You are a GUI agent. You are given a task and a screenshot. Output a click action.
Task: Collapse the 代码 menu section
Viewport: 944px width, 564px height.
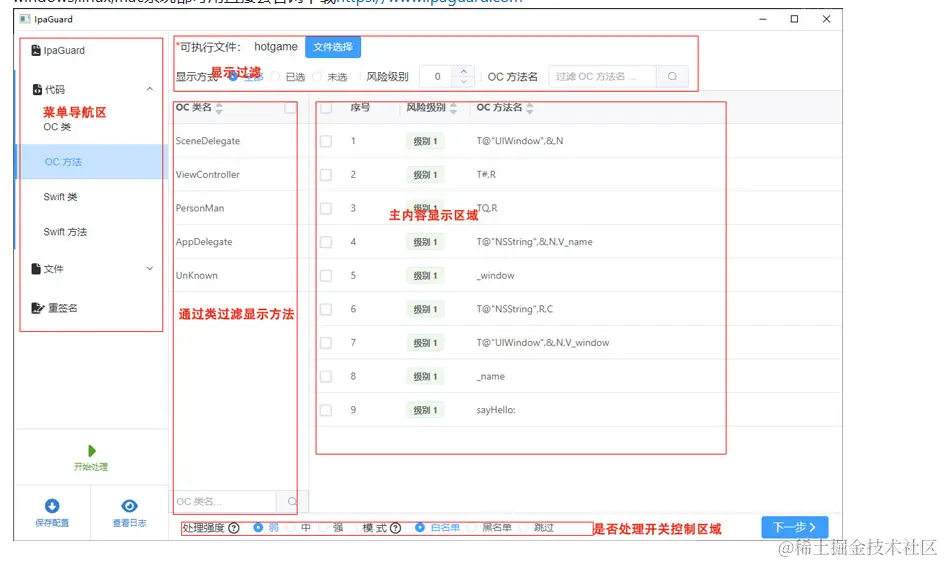tap(150, 89)
